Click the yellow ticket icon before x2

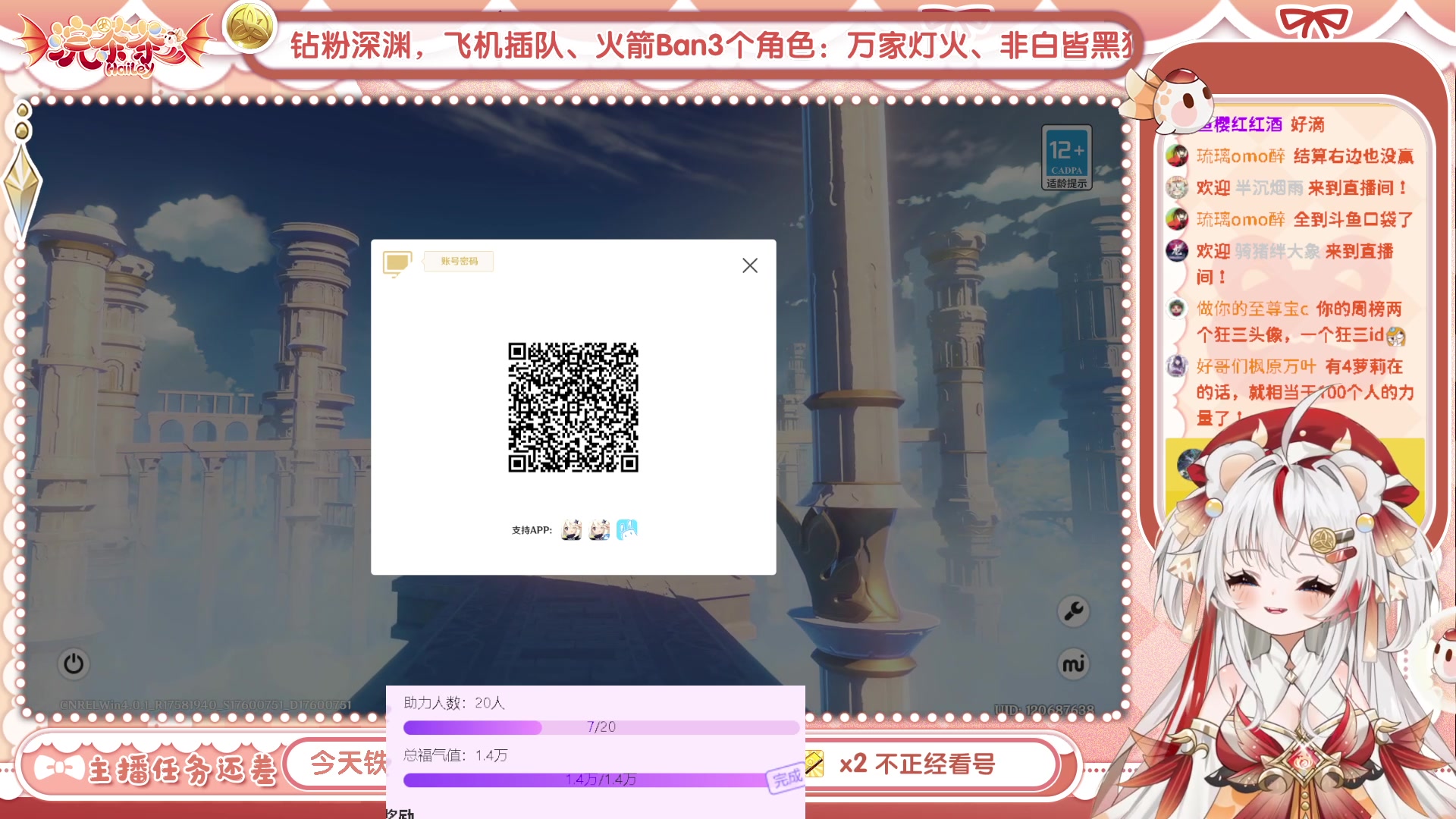coord(815,764)
